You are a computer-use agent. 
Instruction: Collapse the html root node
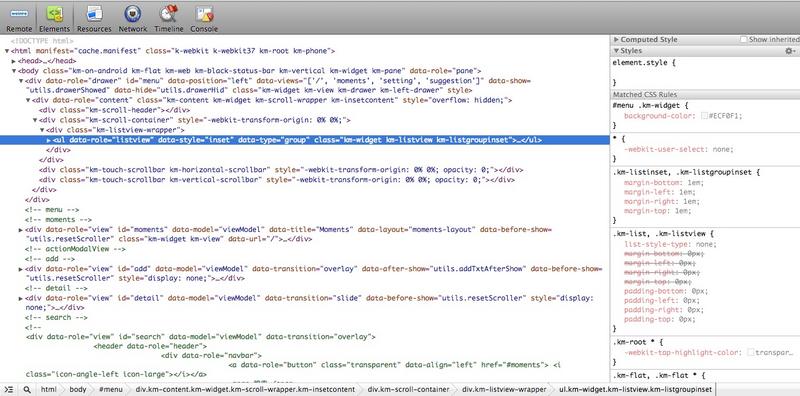[x=7, y=51]
